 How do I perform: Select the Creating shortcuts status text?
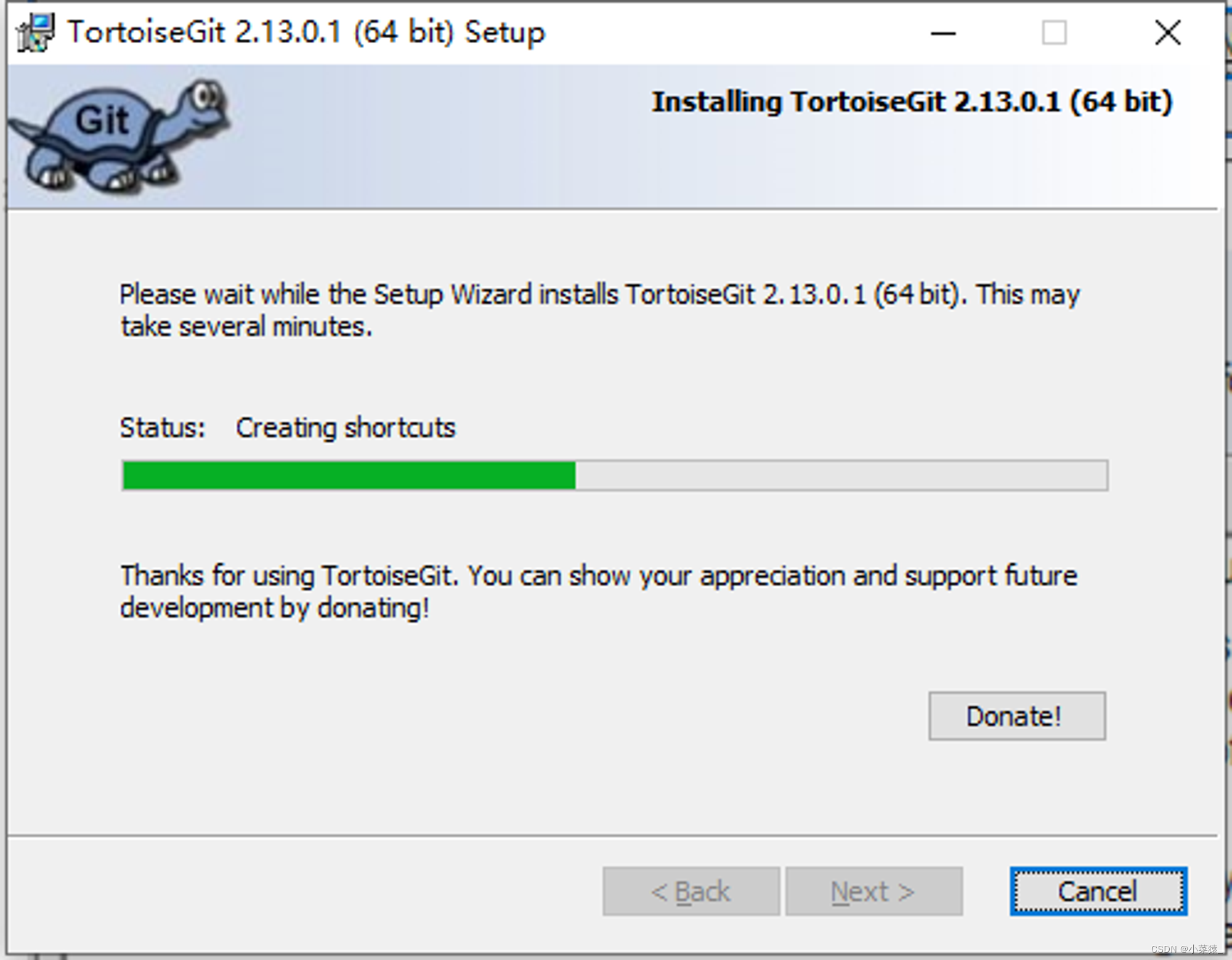tap(346, 427)
